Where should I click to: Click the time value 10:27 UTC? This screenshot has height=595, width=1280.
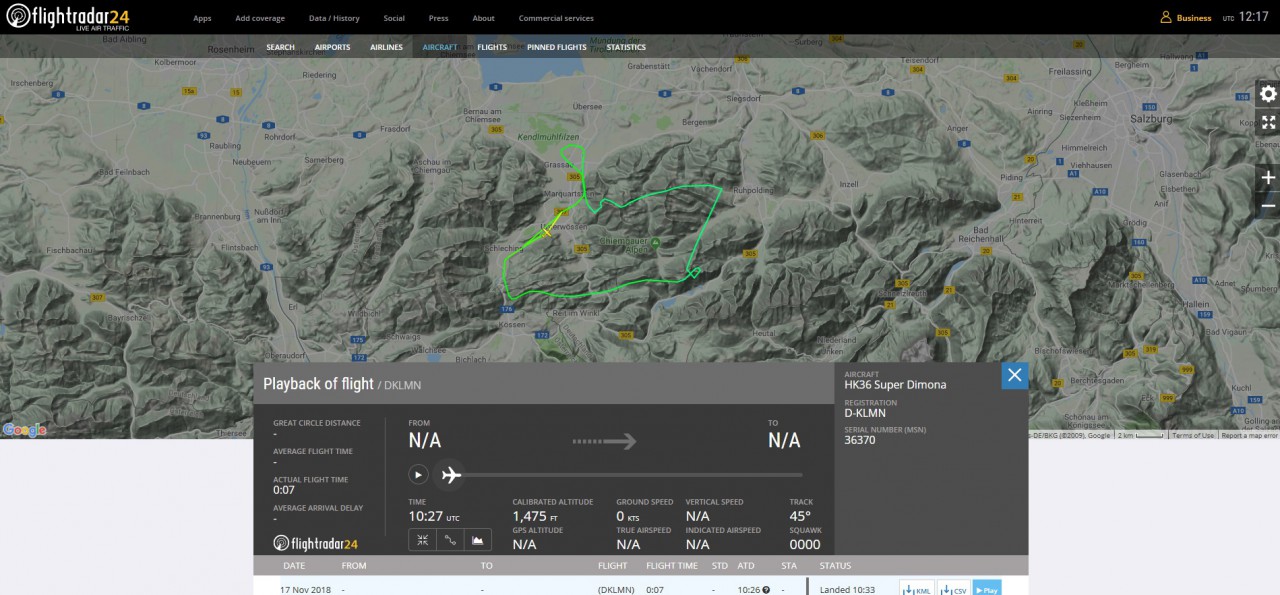tap(434, 517)
